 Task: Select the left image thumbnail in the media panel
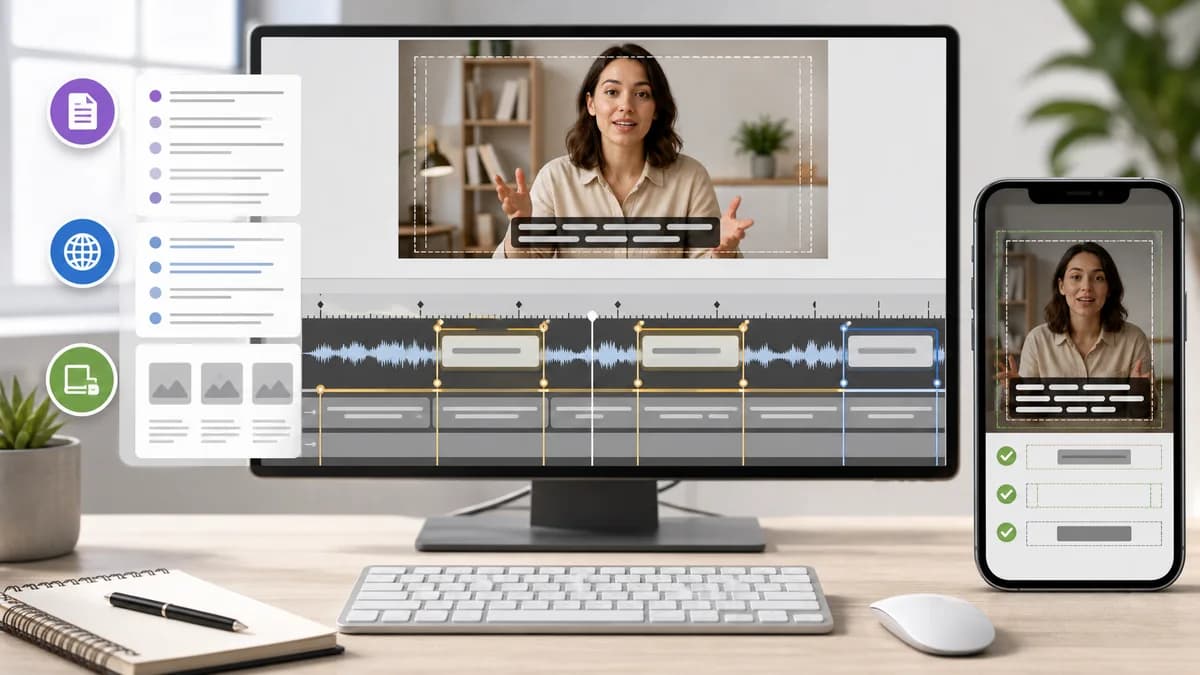(x=170, y=383)
